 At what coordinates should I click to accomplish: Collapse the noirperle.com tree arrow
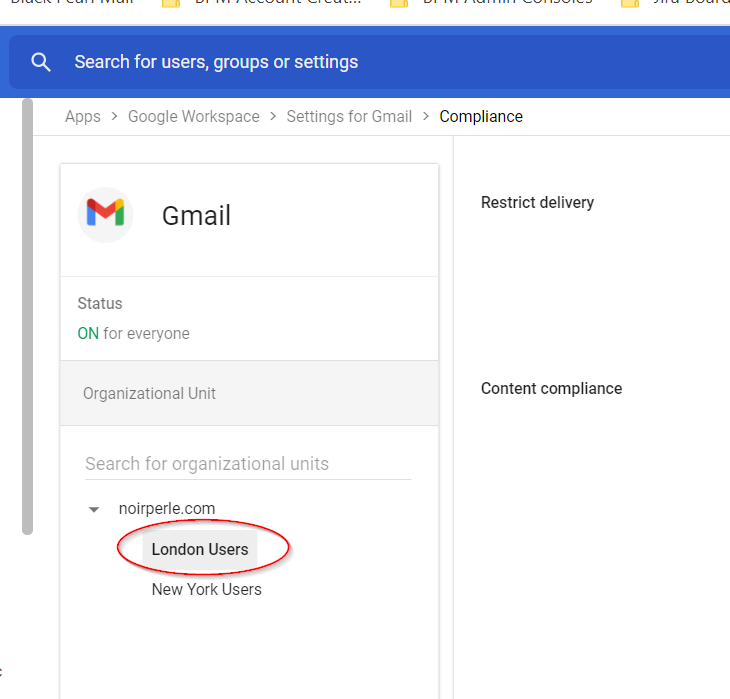(94, 509)
